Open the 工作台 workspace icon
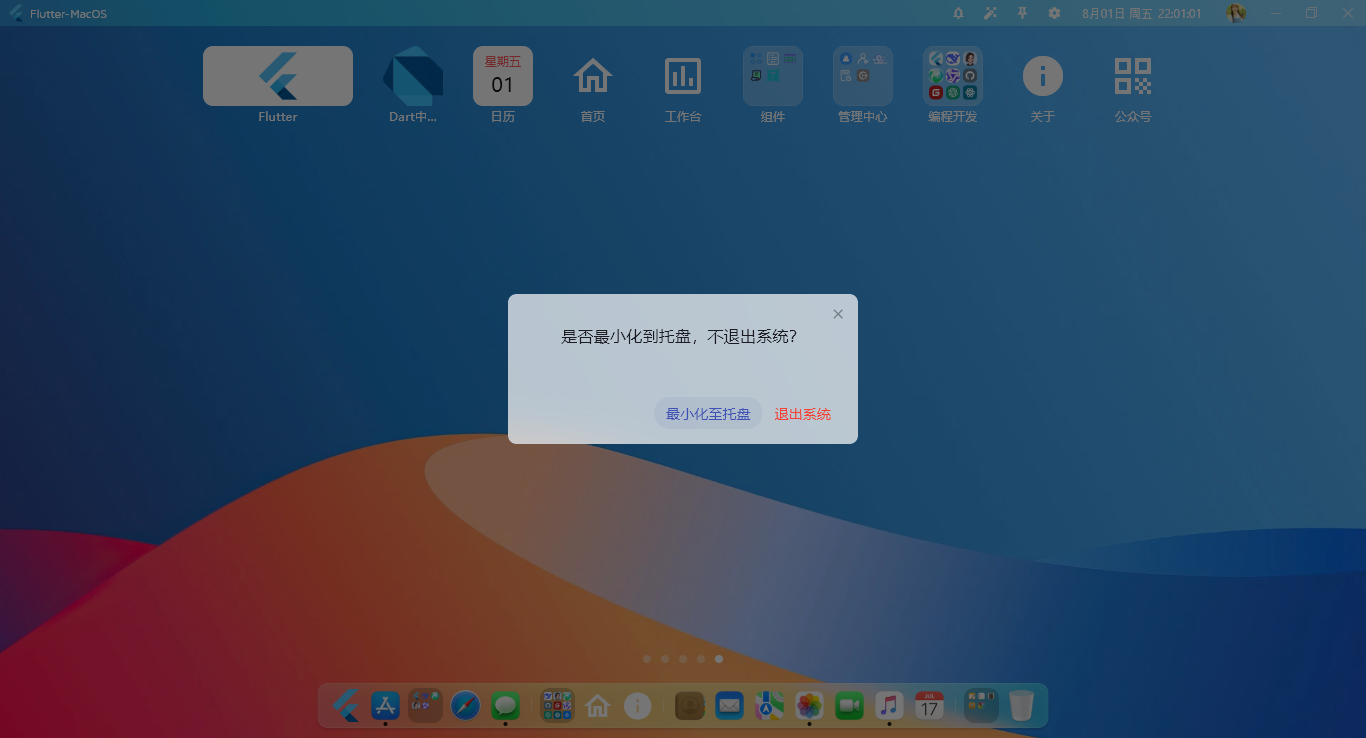The image size is (1366, 738). click(683, 75)
